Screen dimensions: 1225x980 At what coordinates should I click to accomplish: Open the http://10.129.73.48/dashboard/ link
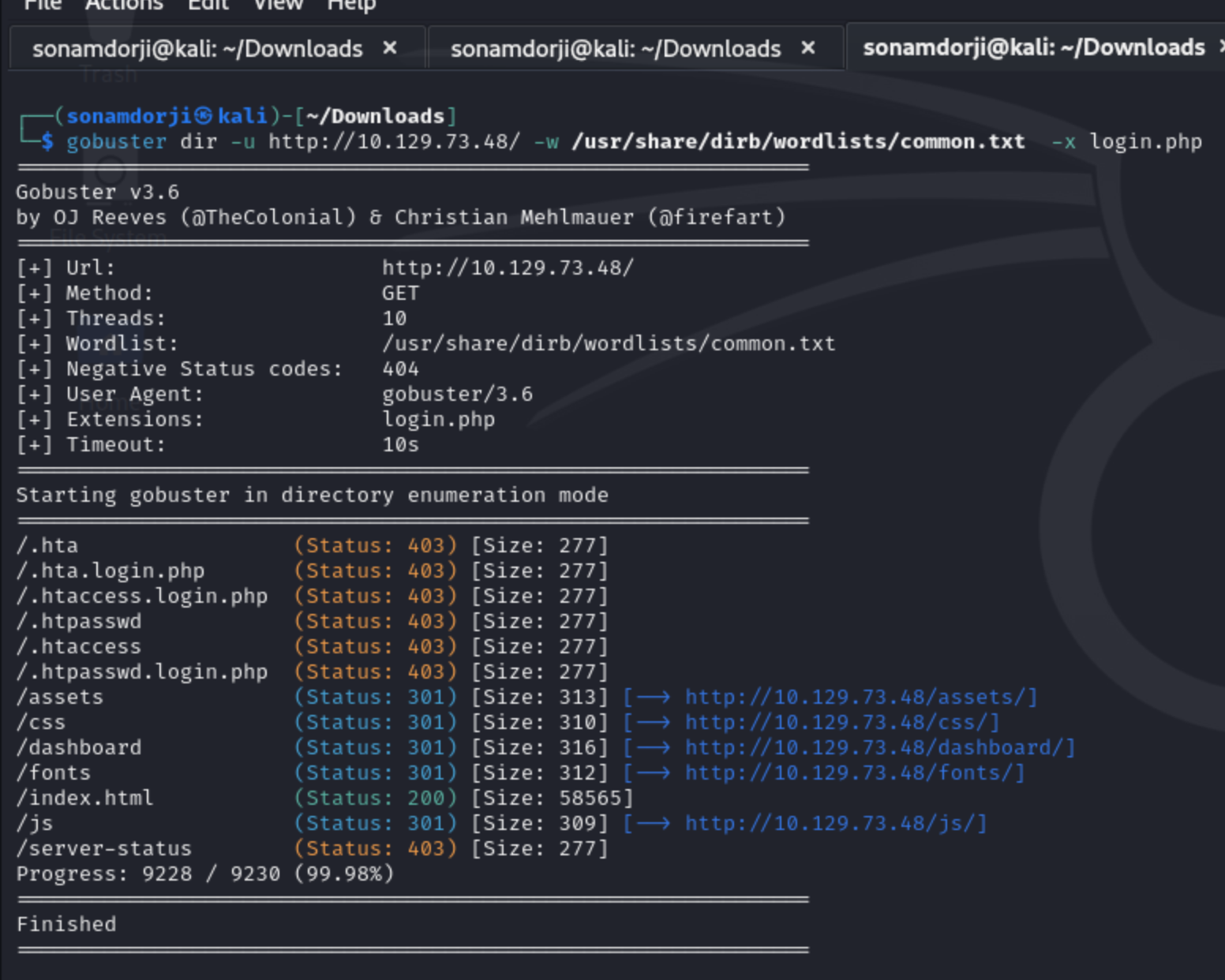874,748
